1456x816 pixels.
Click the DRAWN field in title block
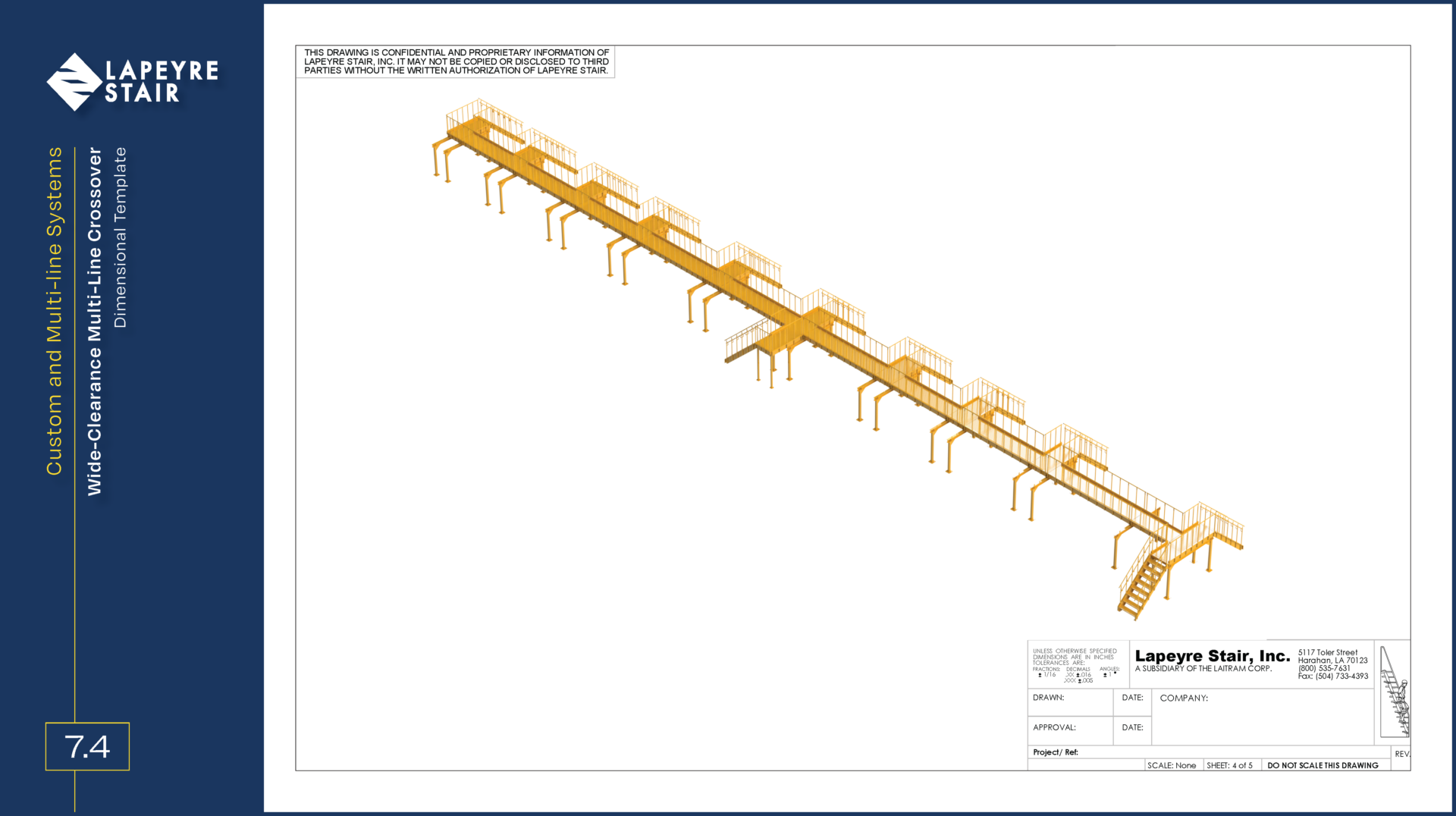(1069, 701)
